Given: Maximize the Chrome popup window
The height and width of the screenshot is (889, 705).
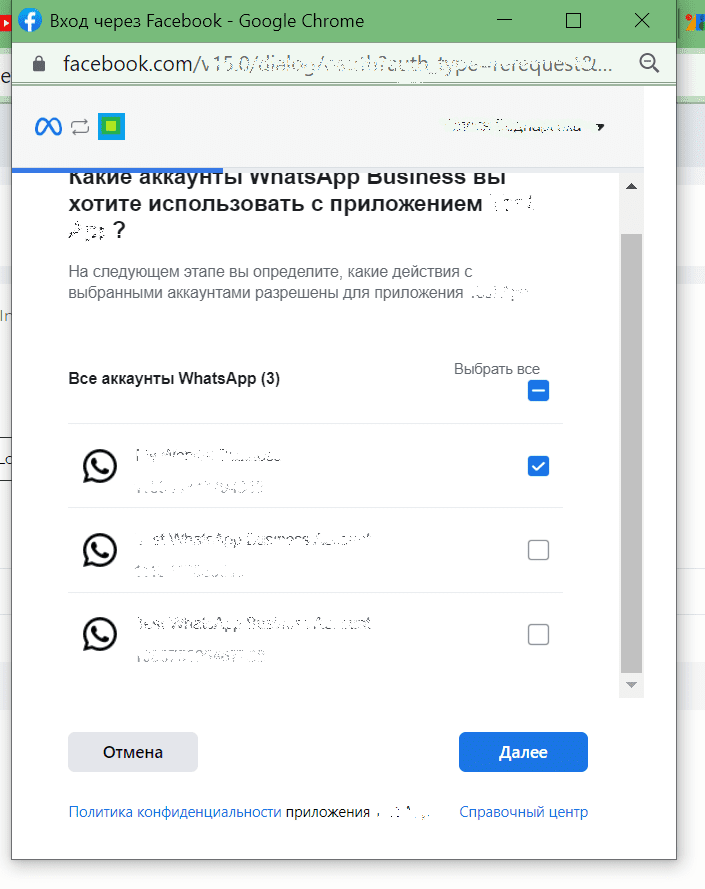Looking at the screenshot, I should [x=573, y=21].
